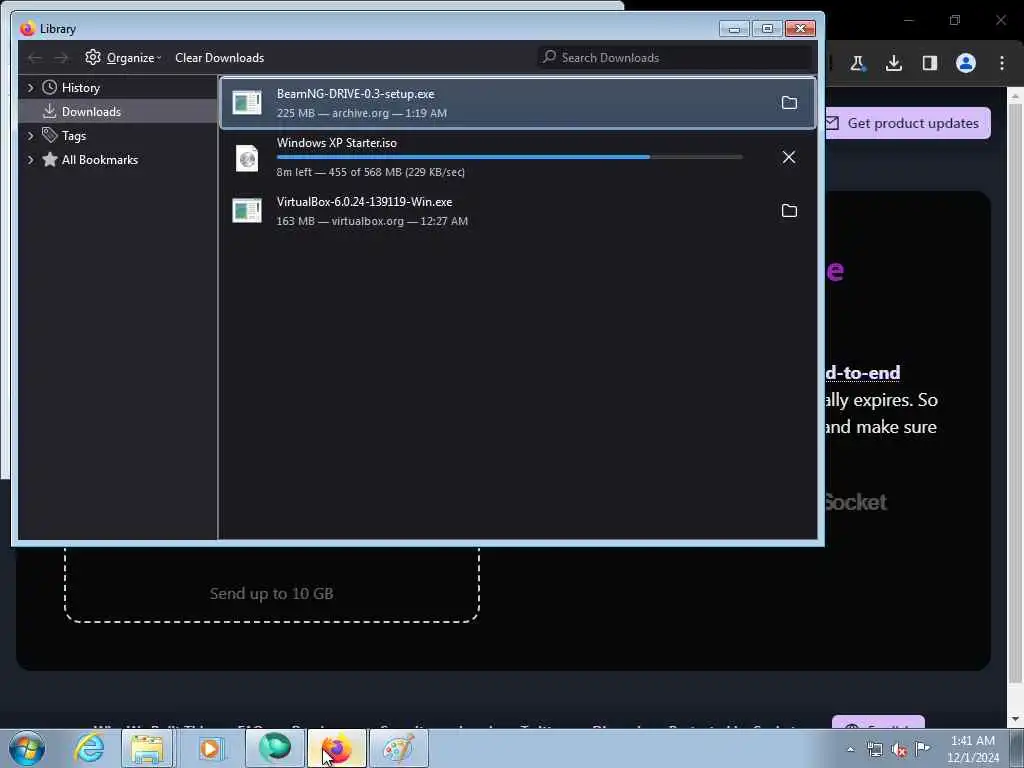The height and width of the screenshot is (768, 1024).
Task: Select Tags in the Library sidebar
Action: click(x=73, y=136)
